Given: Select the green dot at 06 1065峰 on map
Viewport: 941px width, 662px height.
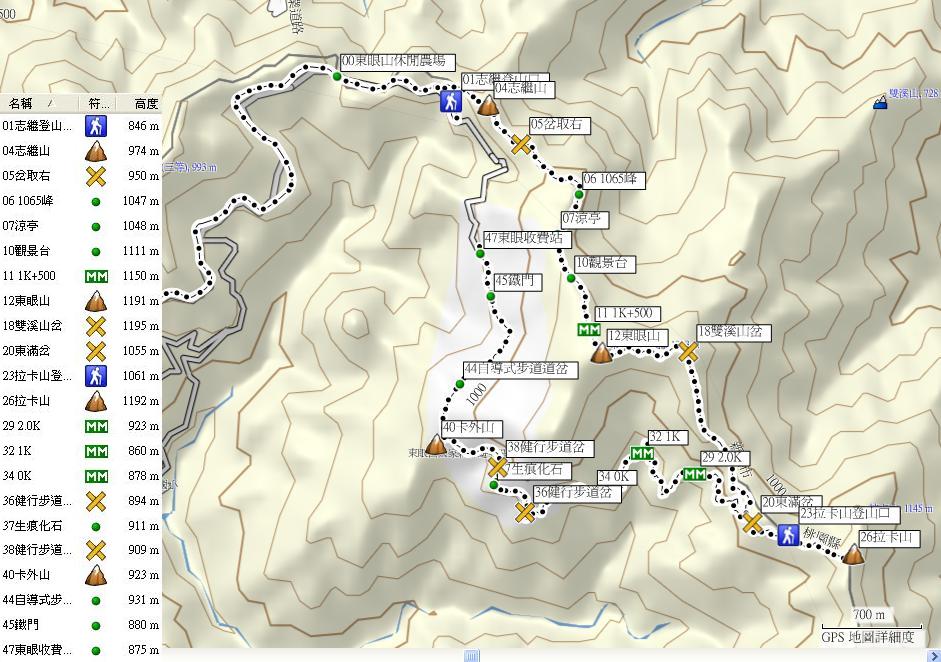Looking at the screenshot, I should 579,194.
